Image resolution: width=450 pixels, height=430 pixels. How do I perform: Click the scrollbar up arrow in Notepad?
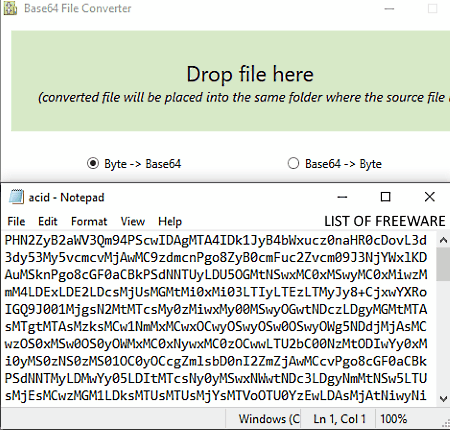click(x=443, y=240)
